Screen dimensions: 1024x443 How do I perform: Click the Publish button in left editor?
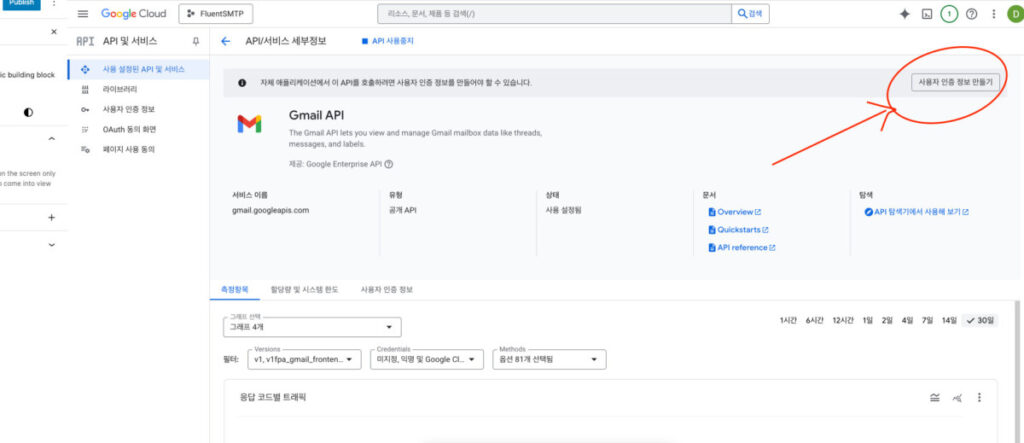click(x=21, y=3)
